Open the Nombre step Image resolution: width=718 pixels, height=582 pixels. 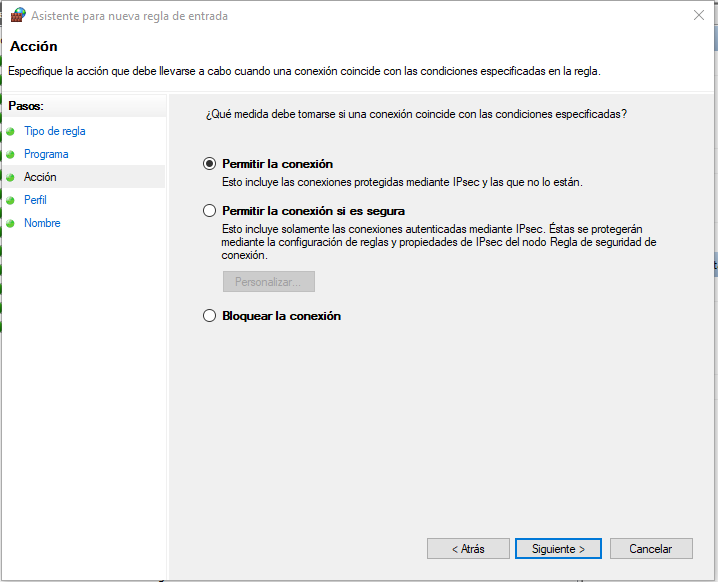coord(42,223)
